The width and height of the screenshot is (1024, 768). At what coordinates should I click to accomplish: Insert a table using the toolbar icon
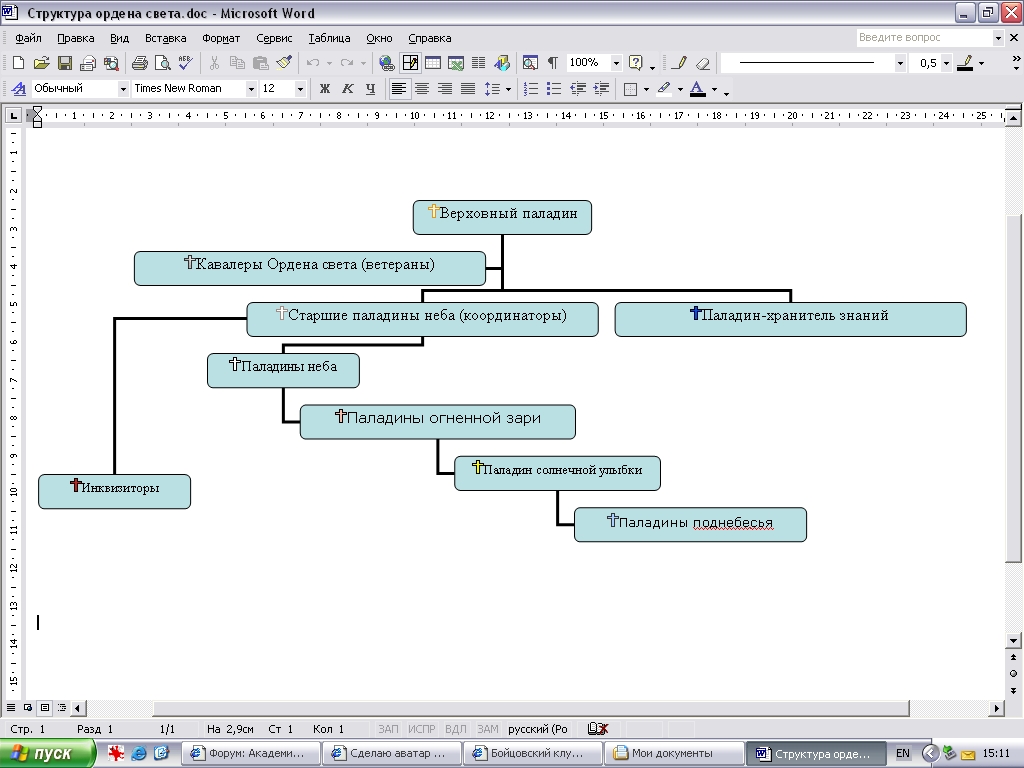(x=433, y=63)
